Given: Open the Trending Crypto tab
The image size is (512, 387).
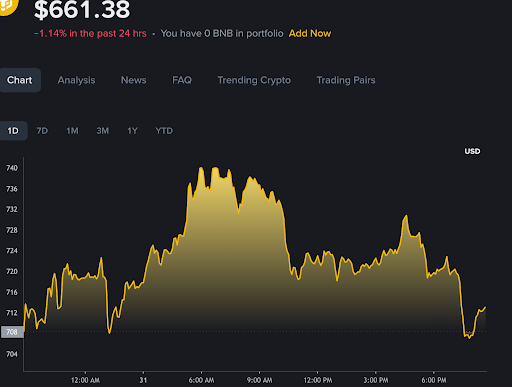Looking at the screenshot, I should [x=254, y=80].
